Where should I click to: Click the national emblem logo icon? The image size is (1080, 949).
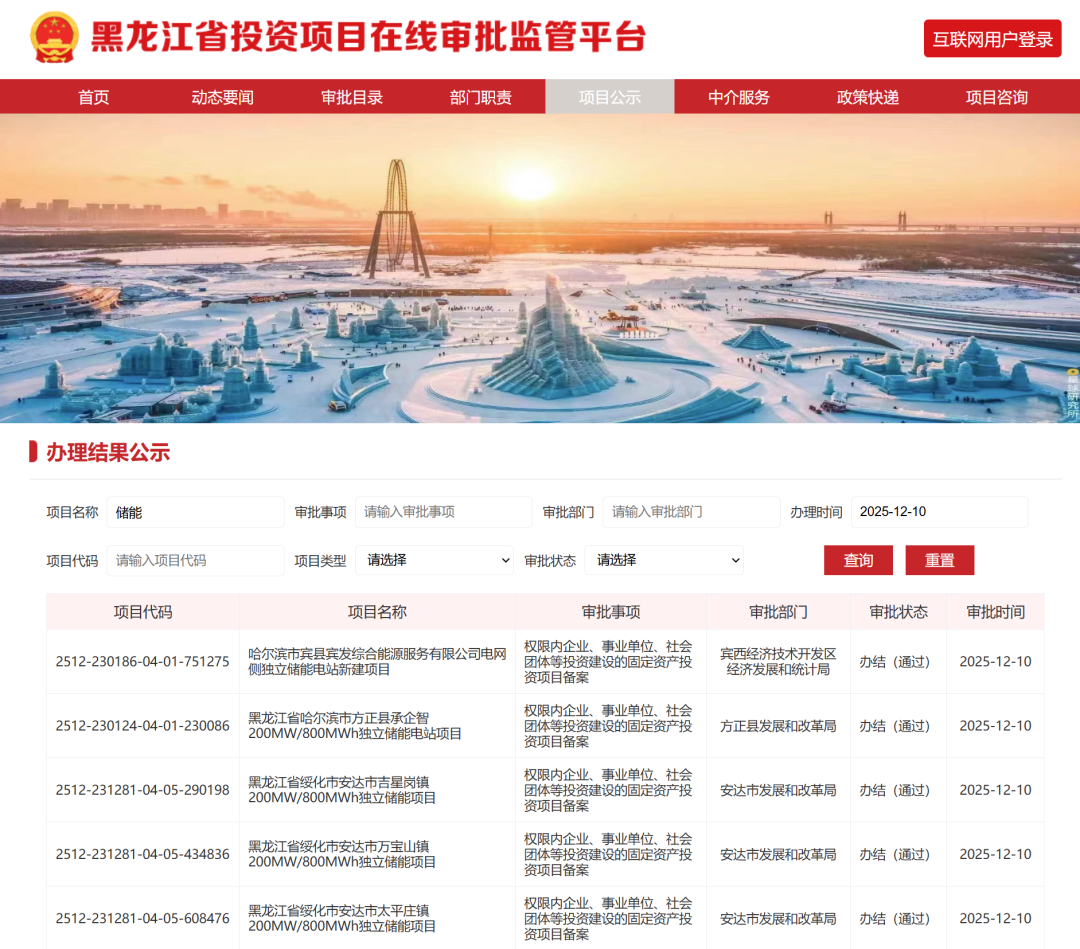pyautogui.click(x=54, y=38)
